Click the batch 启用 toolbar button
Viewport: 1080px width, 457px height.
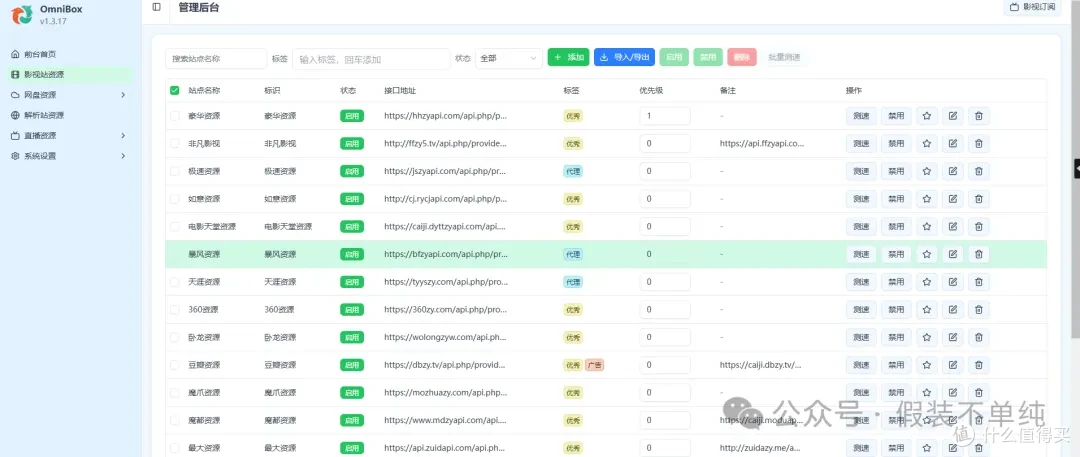click(674, 57)
